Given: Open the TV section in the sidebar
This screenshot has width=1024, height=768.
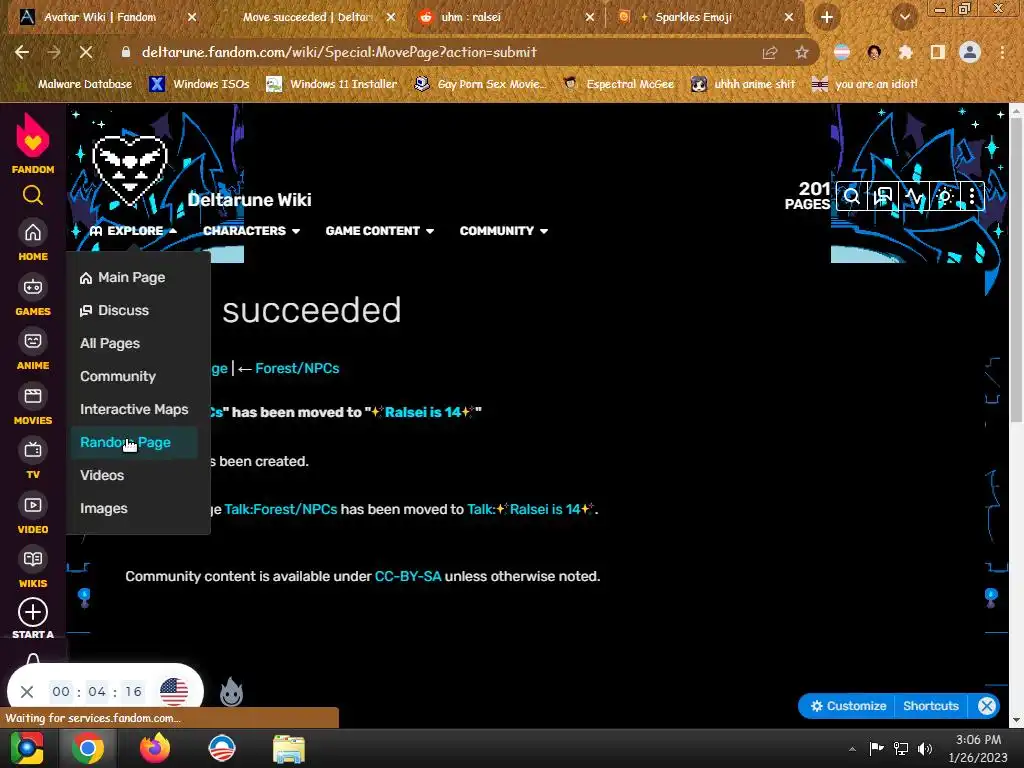Looking at the screenshot, I should 33,459.
